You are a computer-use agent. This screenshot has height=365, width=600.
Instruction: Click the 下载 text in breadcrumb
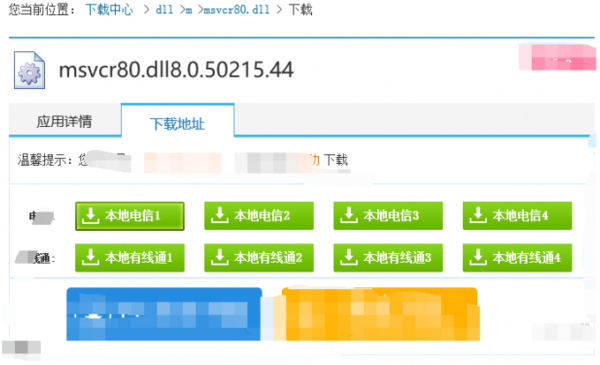click(x=300, y=10)
